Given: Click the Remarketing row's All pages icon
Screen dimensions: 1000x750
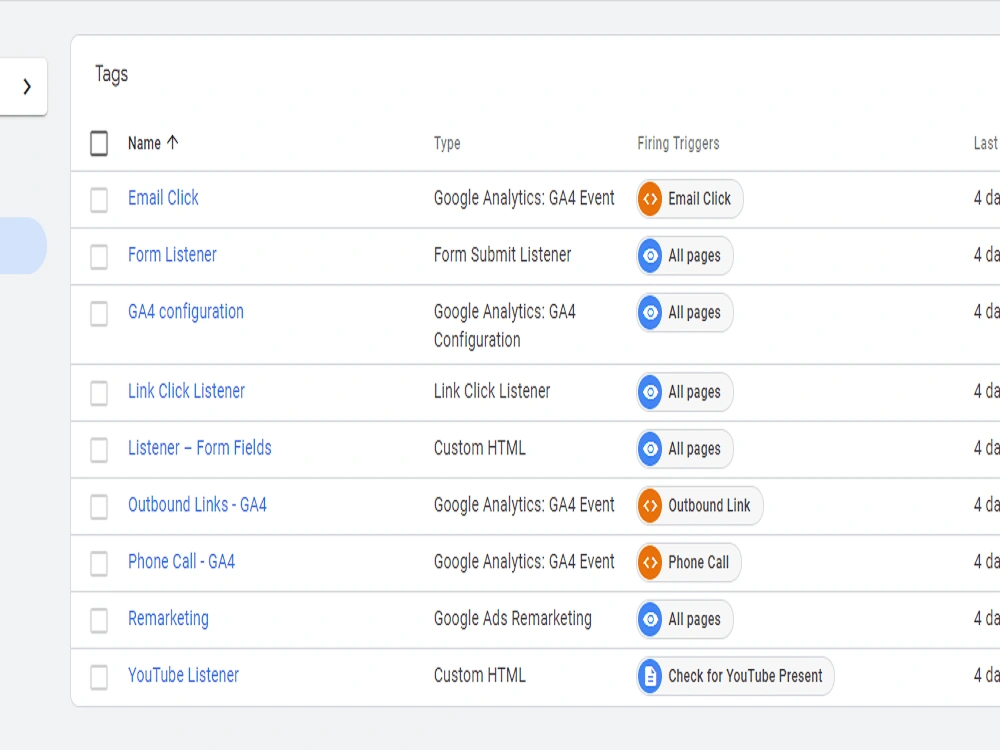Looking at the screenshot, I should (x=650, y=619).
